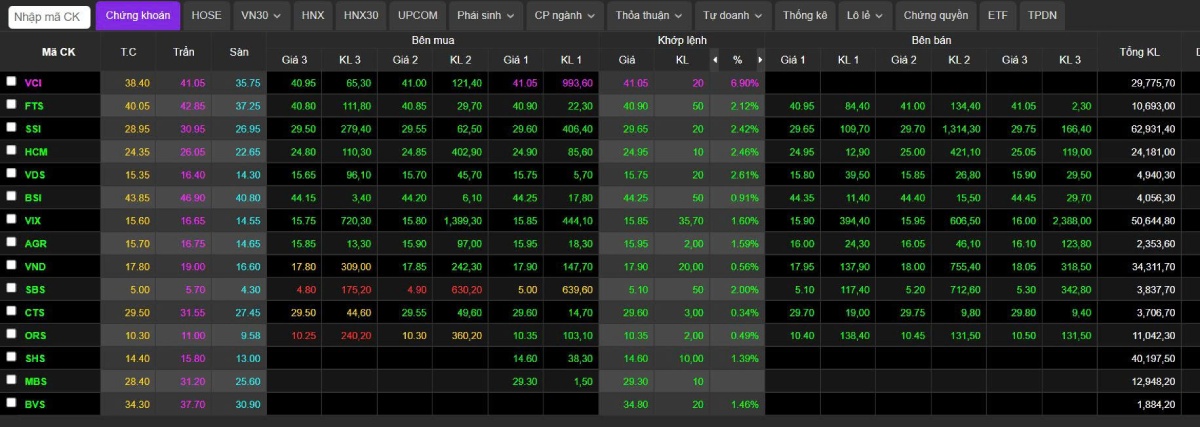Mark the VIX row checkbox
The height and width of the screenshot is (427, 1200).
tap(11, 219)
